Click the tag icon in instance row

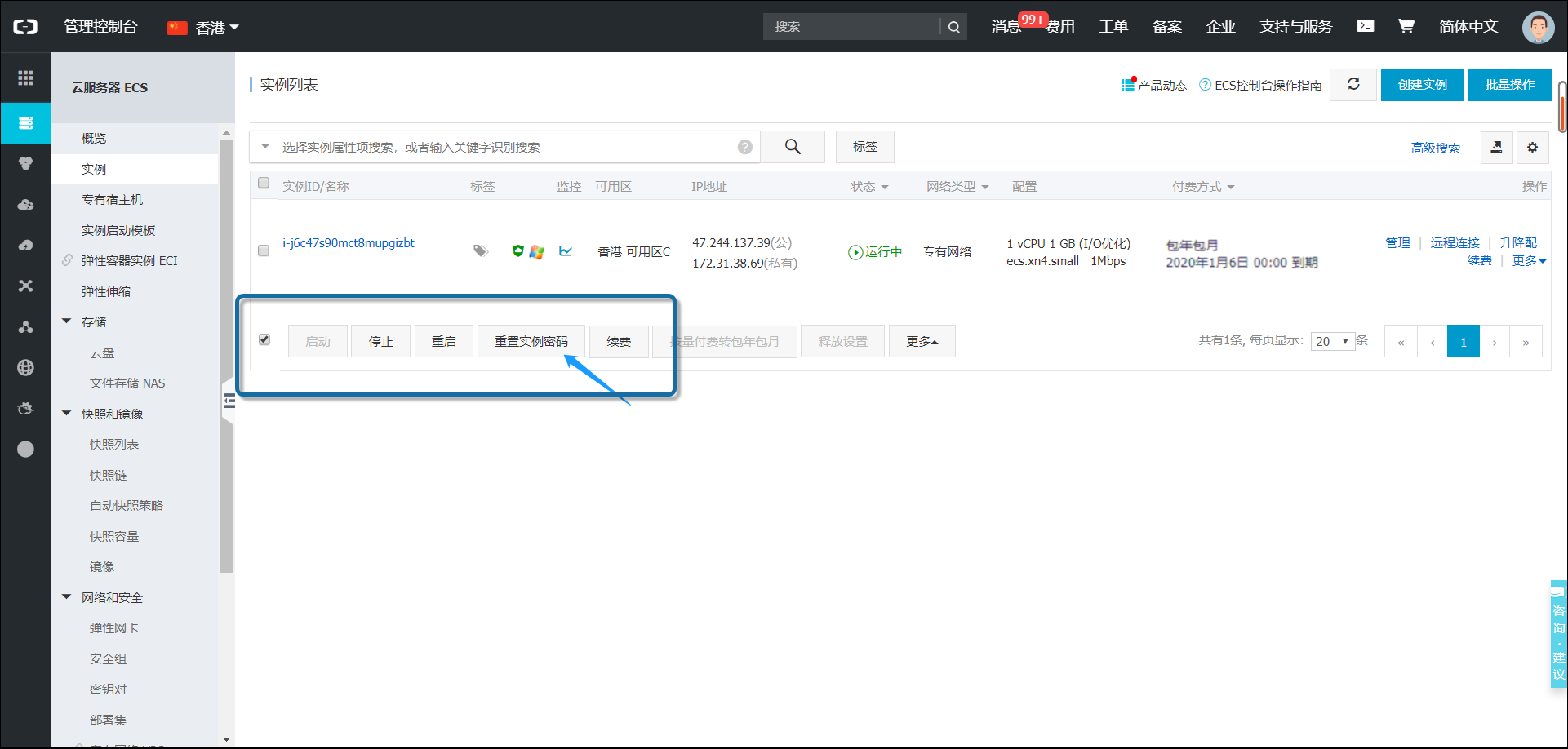[481, 251]
